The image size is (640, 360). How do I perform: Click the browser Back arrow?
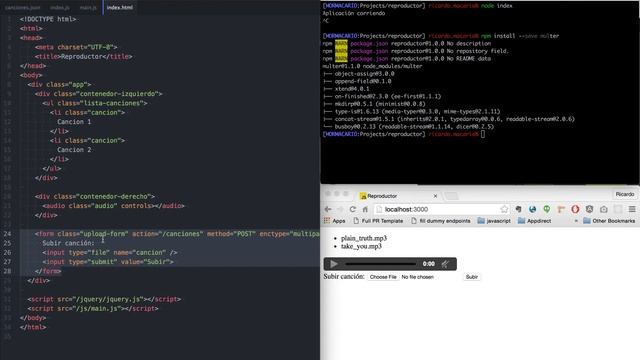(x=328, y=209)
